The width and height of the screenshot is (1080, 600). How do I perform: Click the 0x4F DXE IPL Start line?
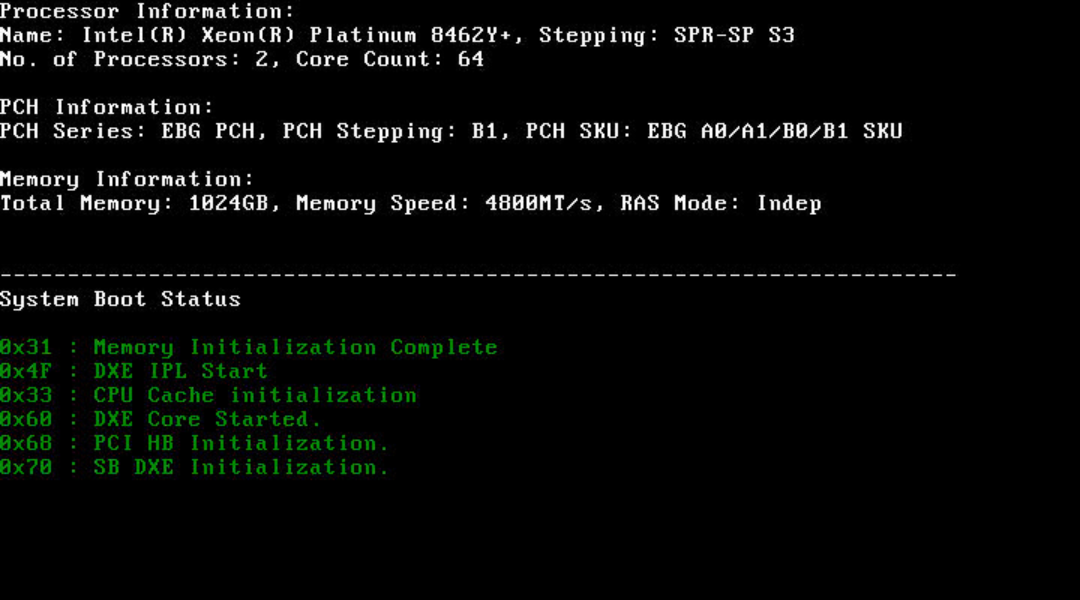point(134,371)
